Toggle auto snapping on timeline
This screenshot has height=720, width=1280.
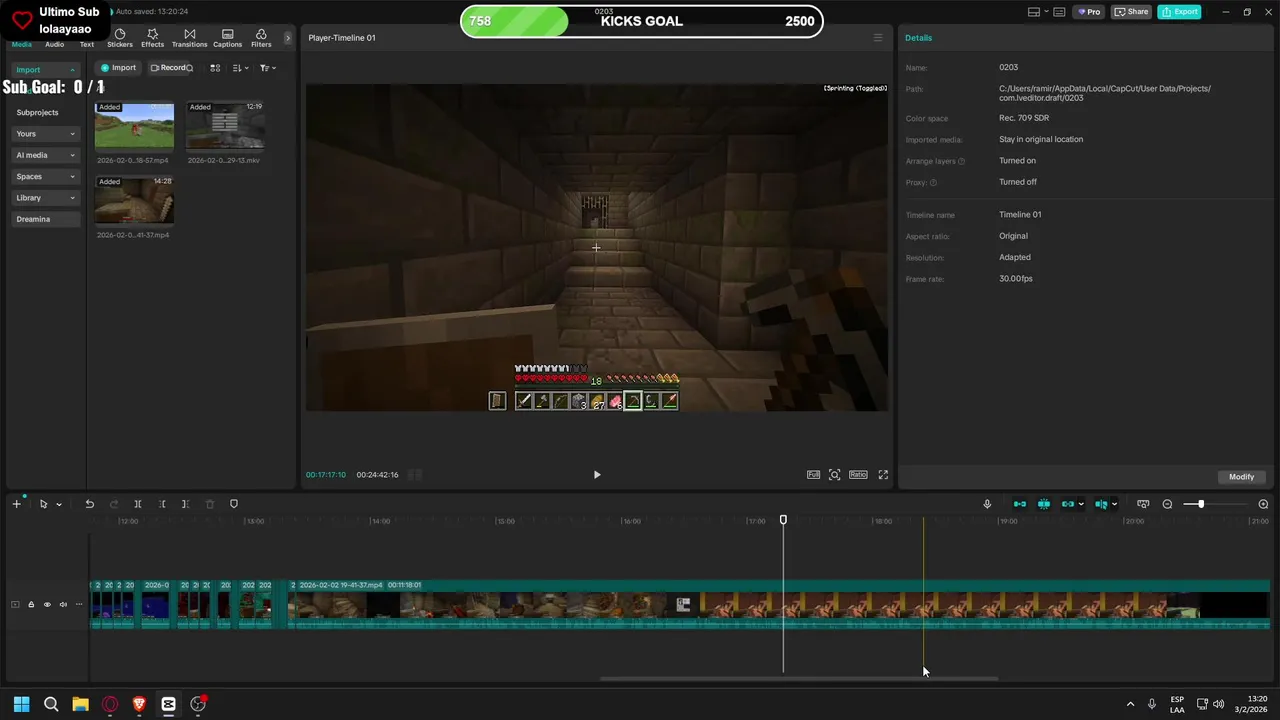point(1044,504)
